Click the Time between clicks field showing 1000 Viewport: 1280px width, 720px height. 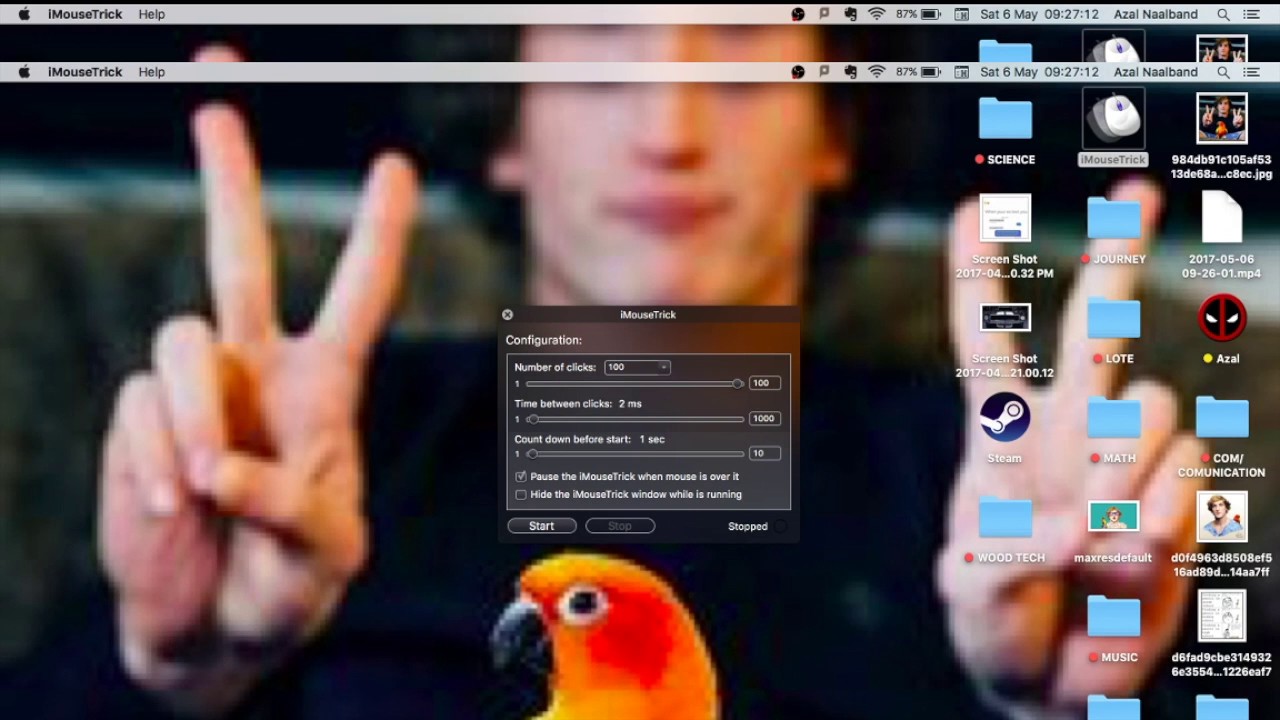click(764, 419)
